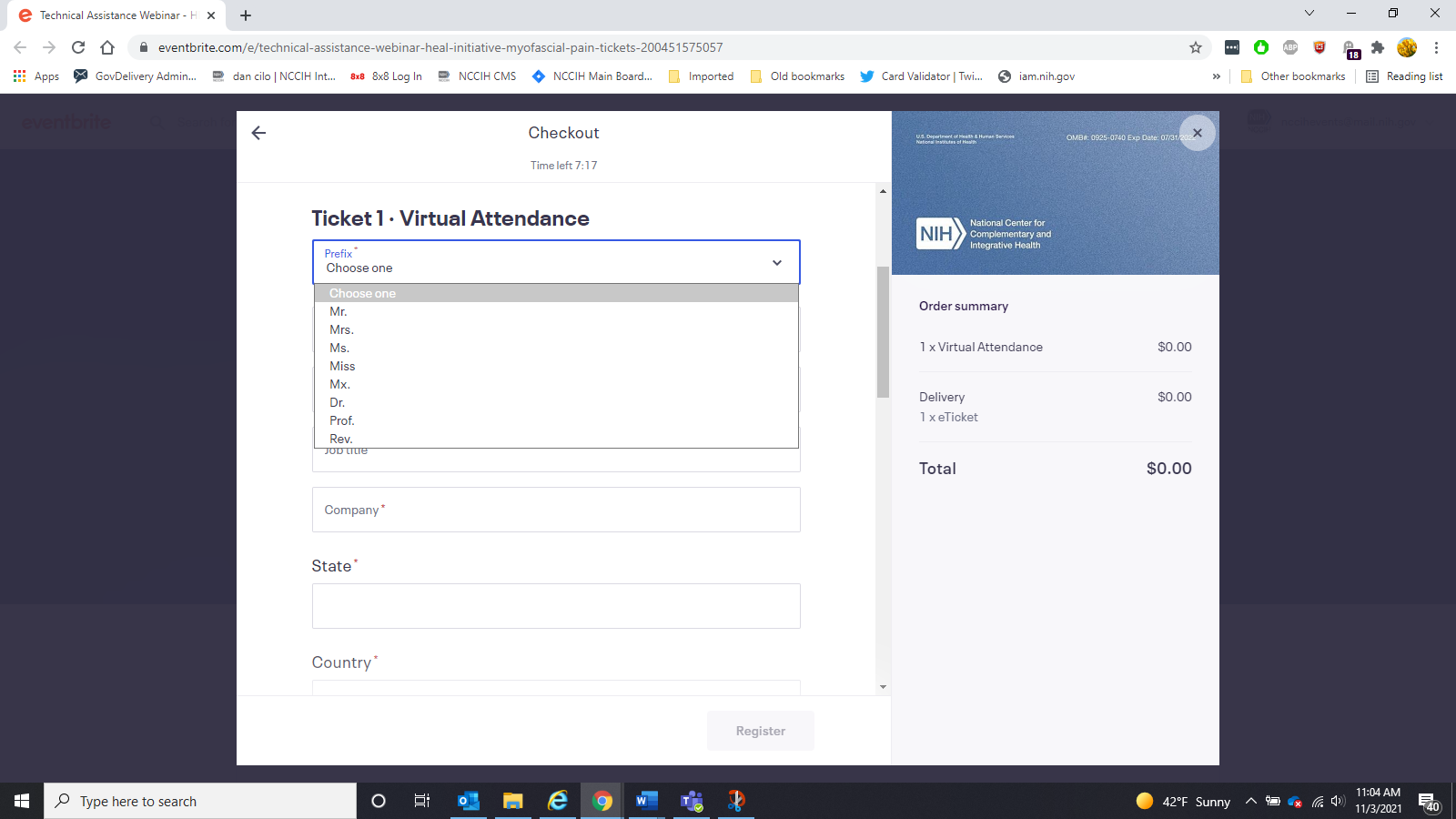Reload the page
Viewport: 1456px width, 819px height.
point(78,47)
